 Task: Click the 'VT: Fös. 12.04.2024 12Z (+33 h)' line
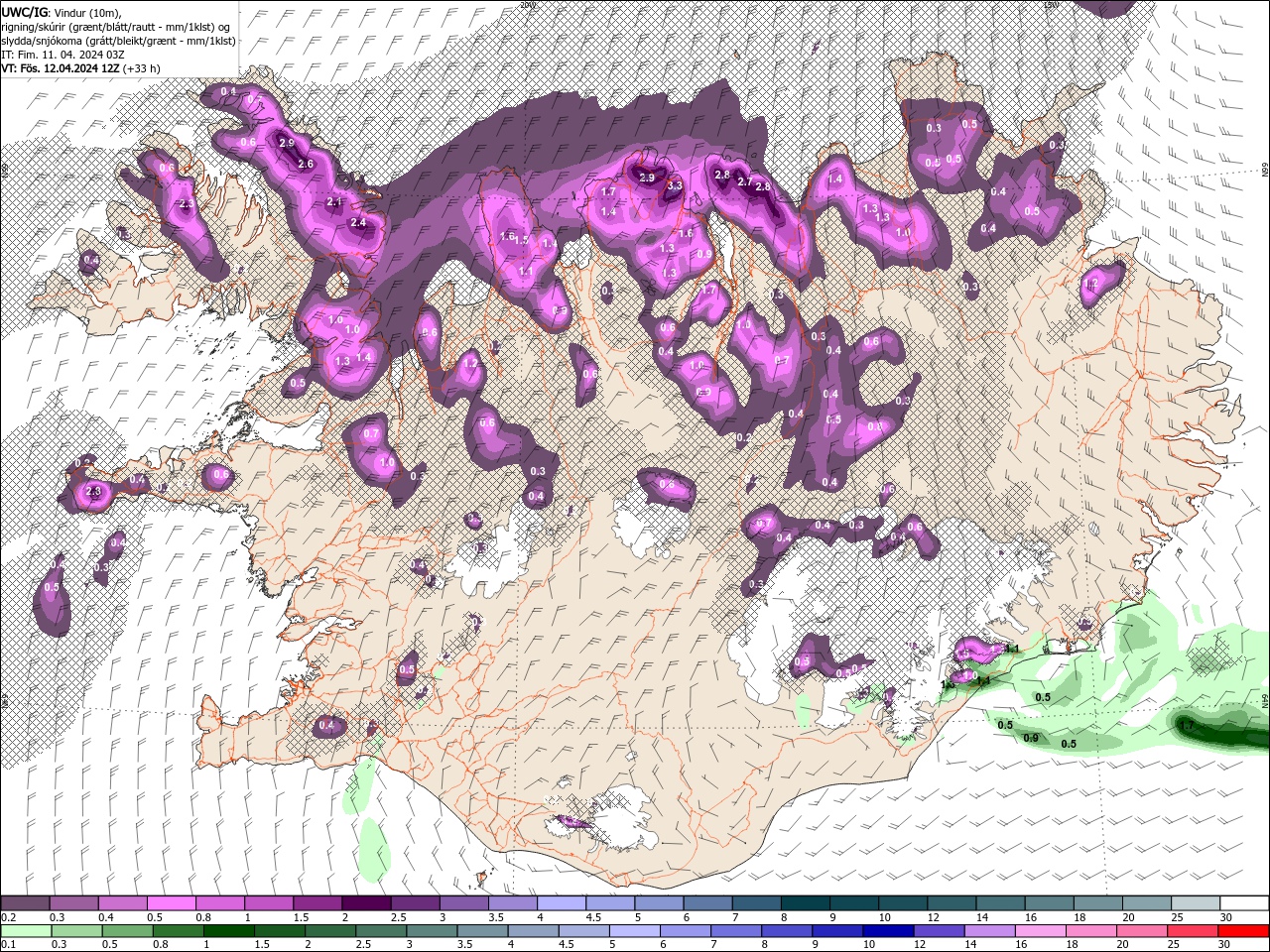point(80,68)
